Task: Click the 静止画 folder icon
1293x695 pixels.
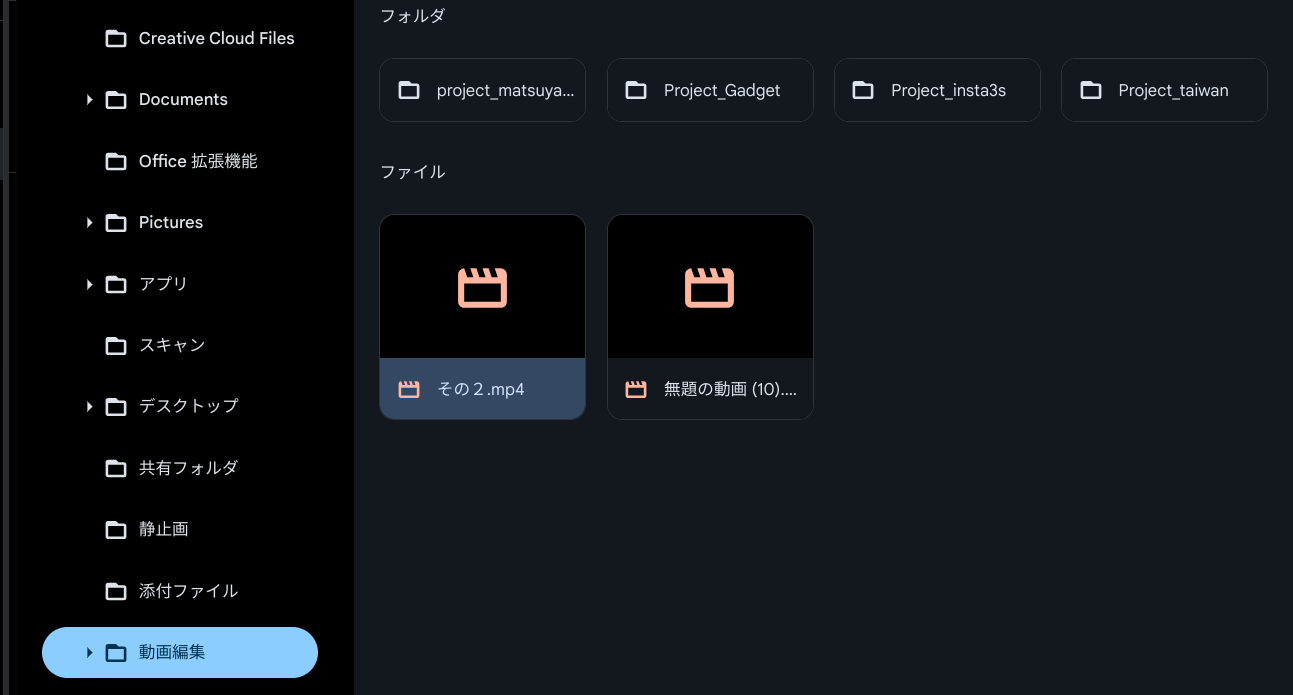Action: (x=116, y=530)
